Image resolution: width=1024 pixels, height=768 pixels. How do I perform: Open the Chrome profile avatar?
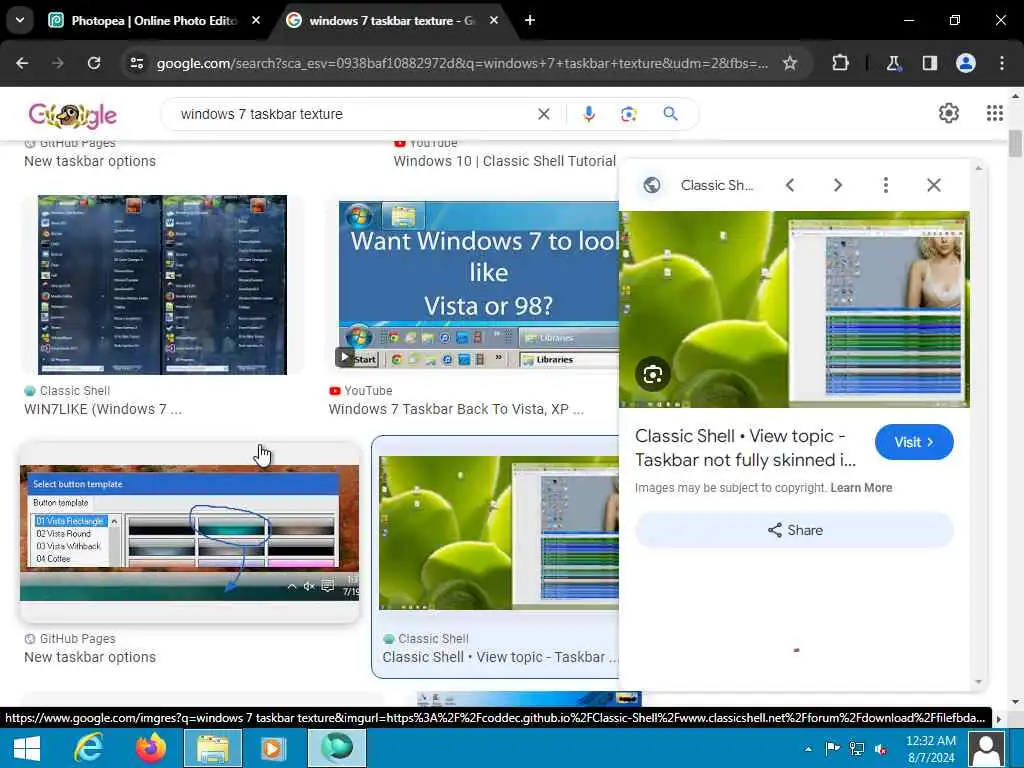pyautogui.click(x=966, y=63)
